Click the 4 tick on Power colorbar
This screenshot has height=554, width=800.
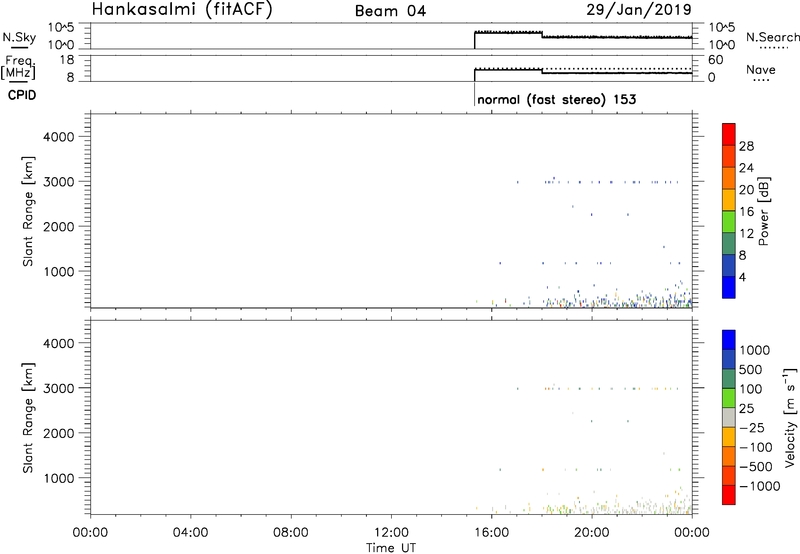[x=742, y=277]
